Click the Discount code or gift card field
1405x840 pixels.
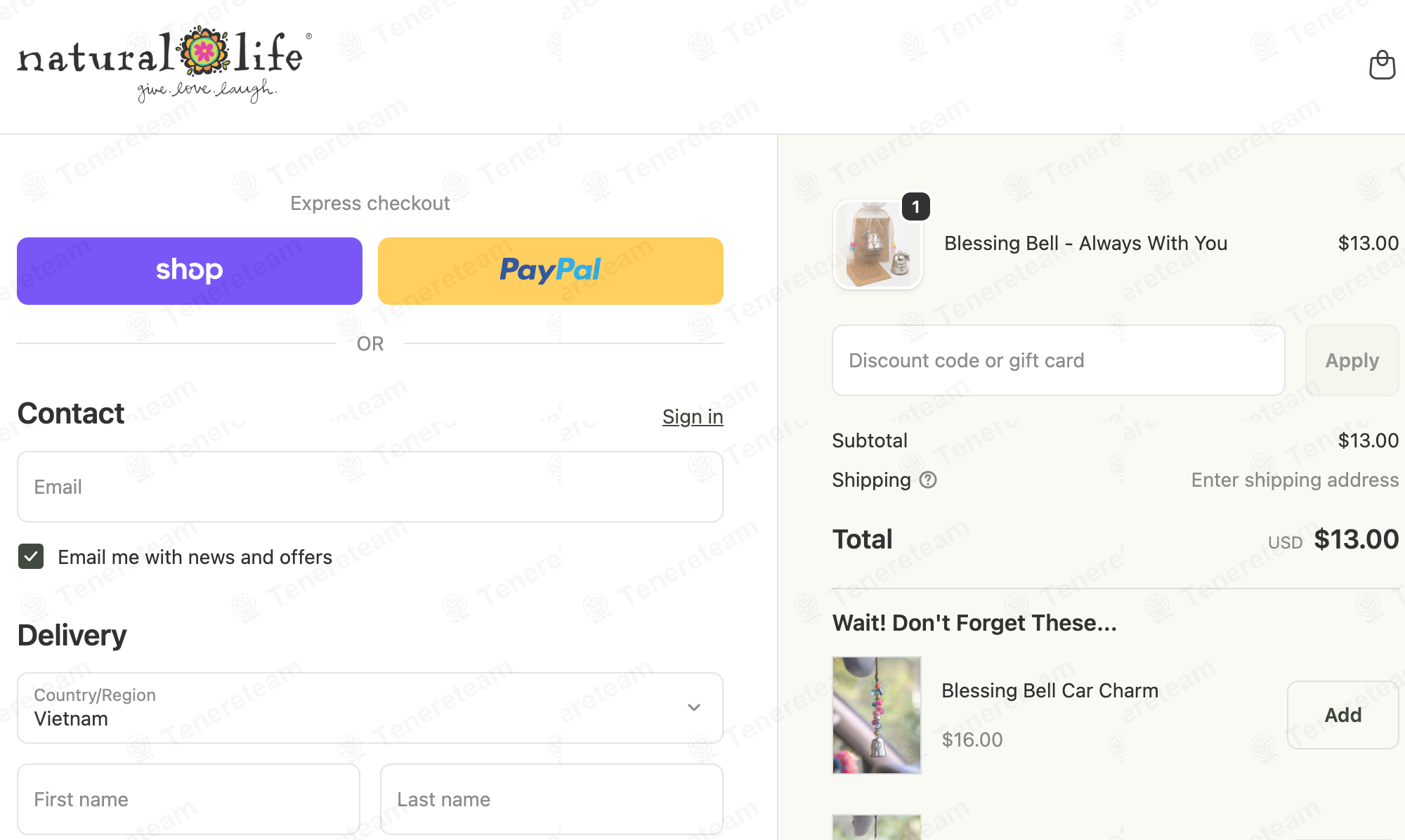click(x=1058, y=360)
